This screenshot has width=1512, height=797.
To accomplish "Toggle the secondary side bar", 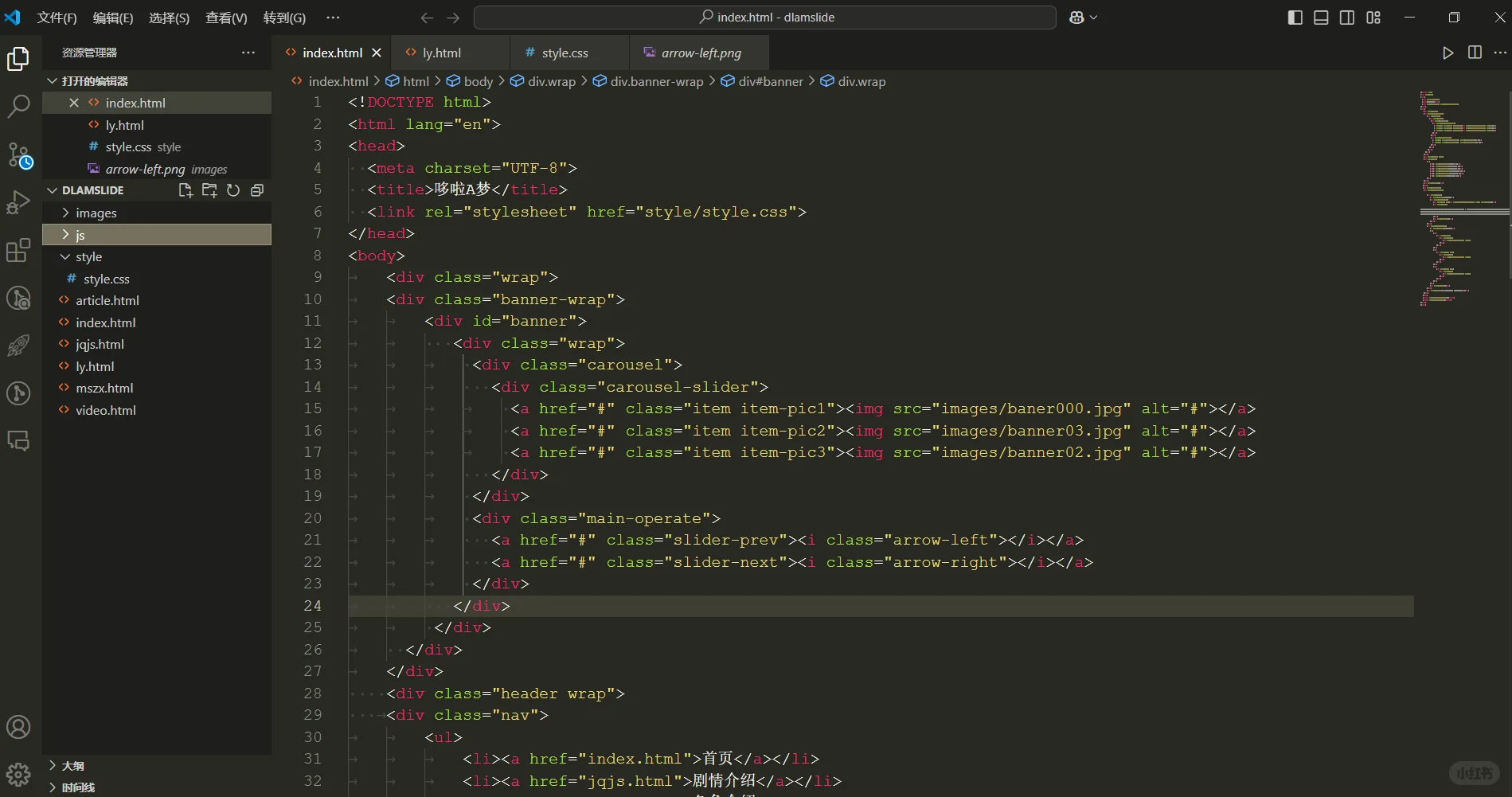I will pos(1347,18).
